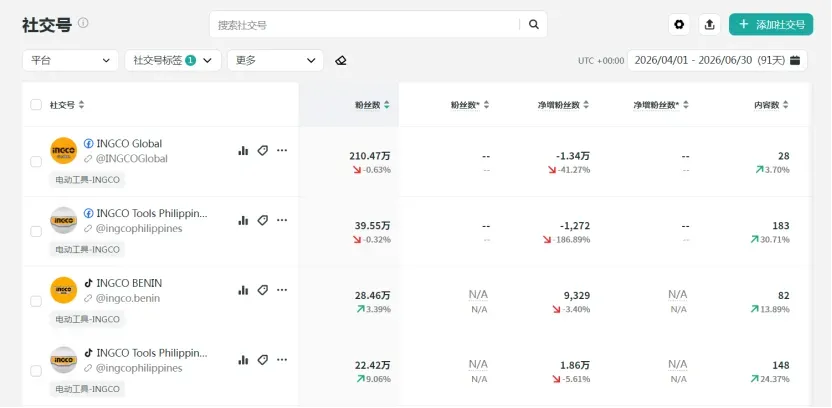This screenshot has height=408, width=832.
Task: Click the 添加社交号 button
Action: pyautogui.click(x=771, y=24)
